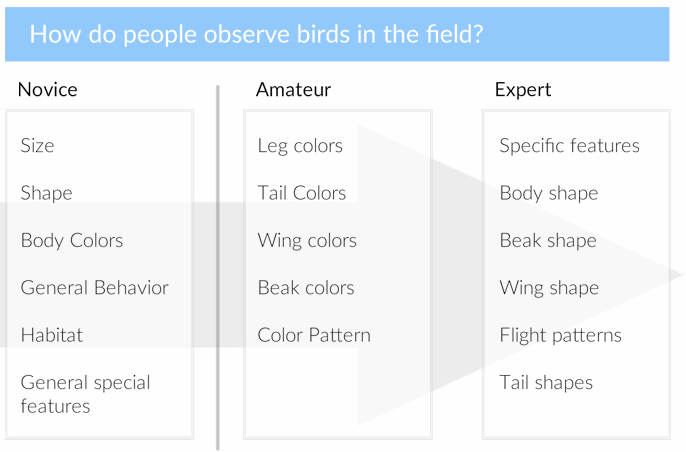Select the Expert column heading
686x452 pixels.
[x=523, y=91]
